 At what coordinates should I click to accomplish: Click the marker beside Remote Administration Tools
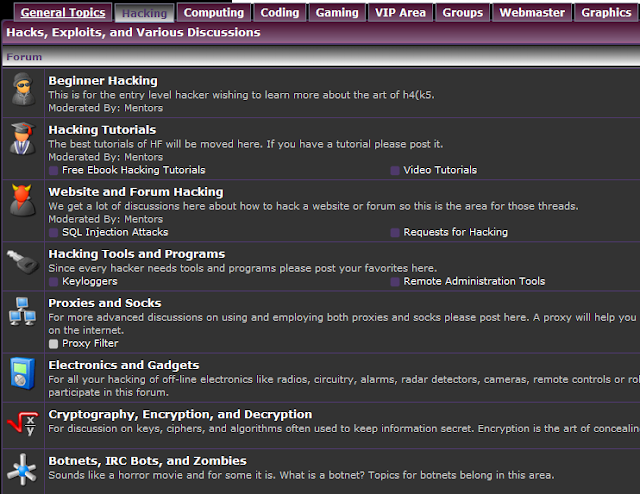[395, 282]
